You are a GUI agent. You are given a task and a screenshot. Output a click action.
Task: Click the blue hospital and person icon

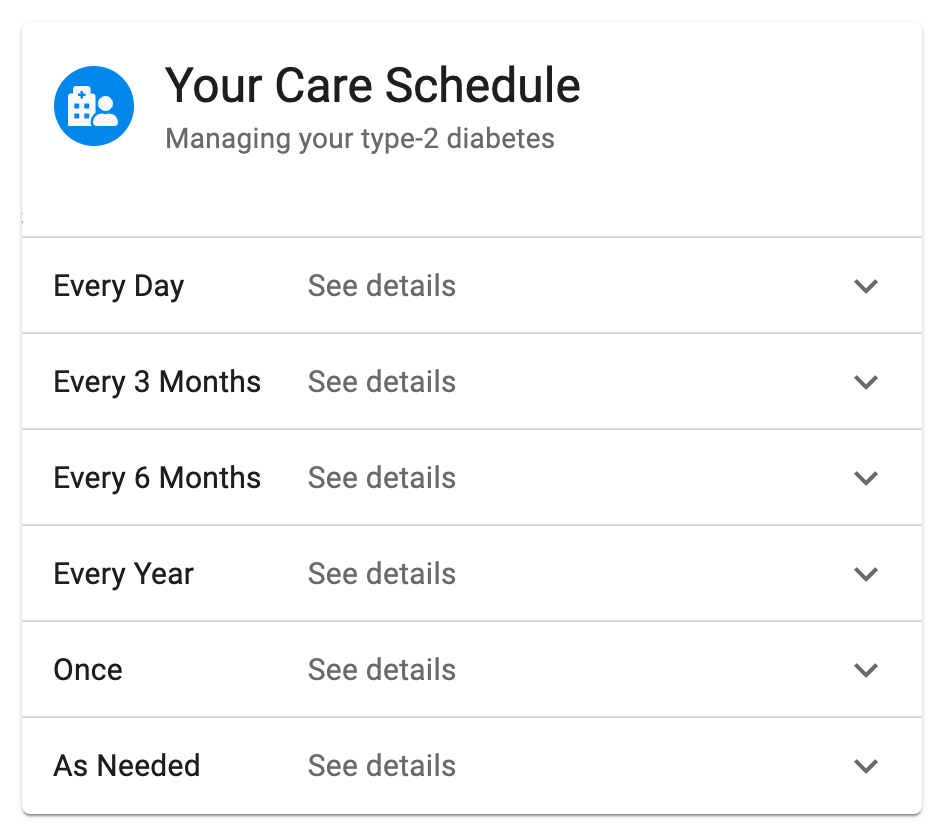click(94, 106)
